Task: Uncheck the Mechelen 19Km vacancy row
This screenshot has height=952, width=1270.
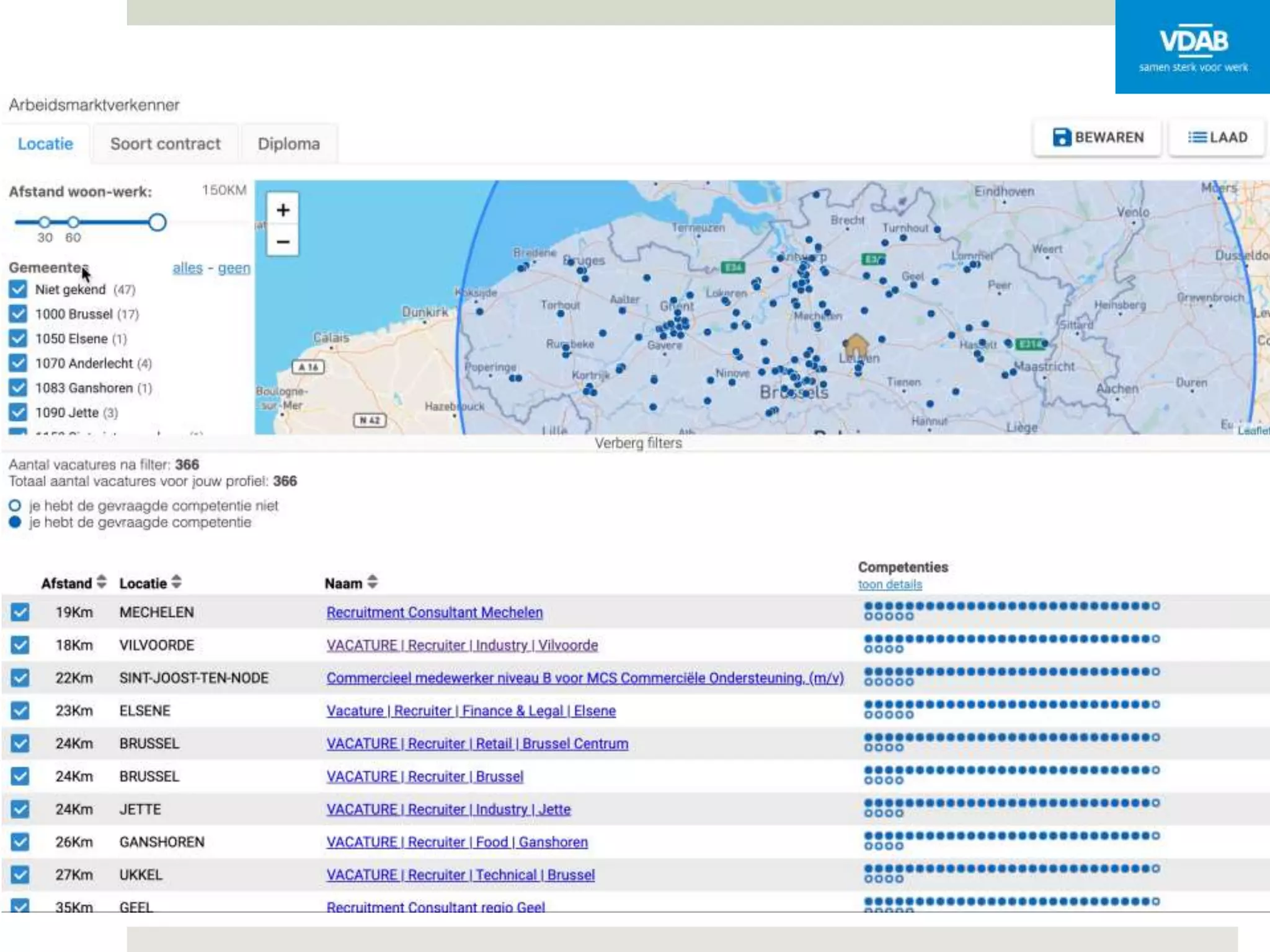Action: point(20,612)
